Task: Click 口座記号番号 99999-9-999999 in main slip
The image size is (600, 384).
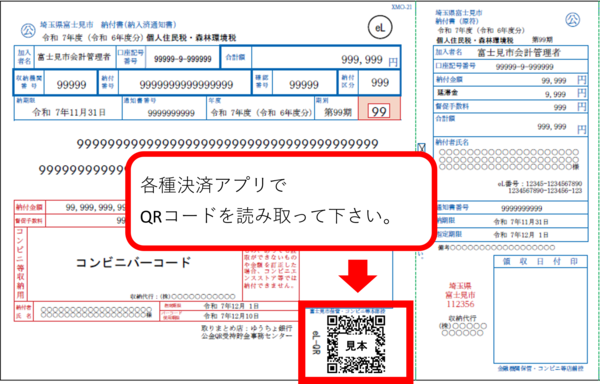Action: [x=183, y=59]
